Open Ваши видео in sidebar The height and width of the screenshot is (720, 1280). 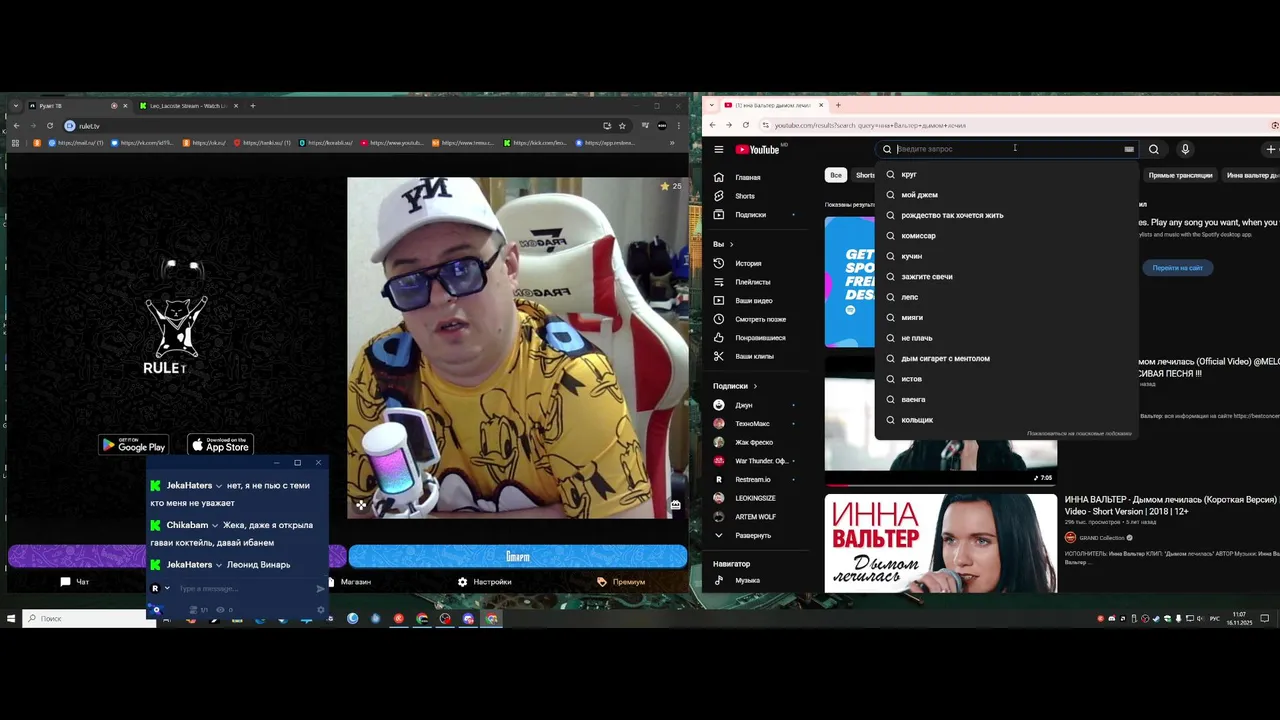tap(755, 300)
